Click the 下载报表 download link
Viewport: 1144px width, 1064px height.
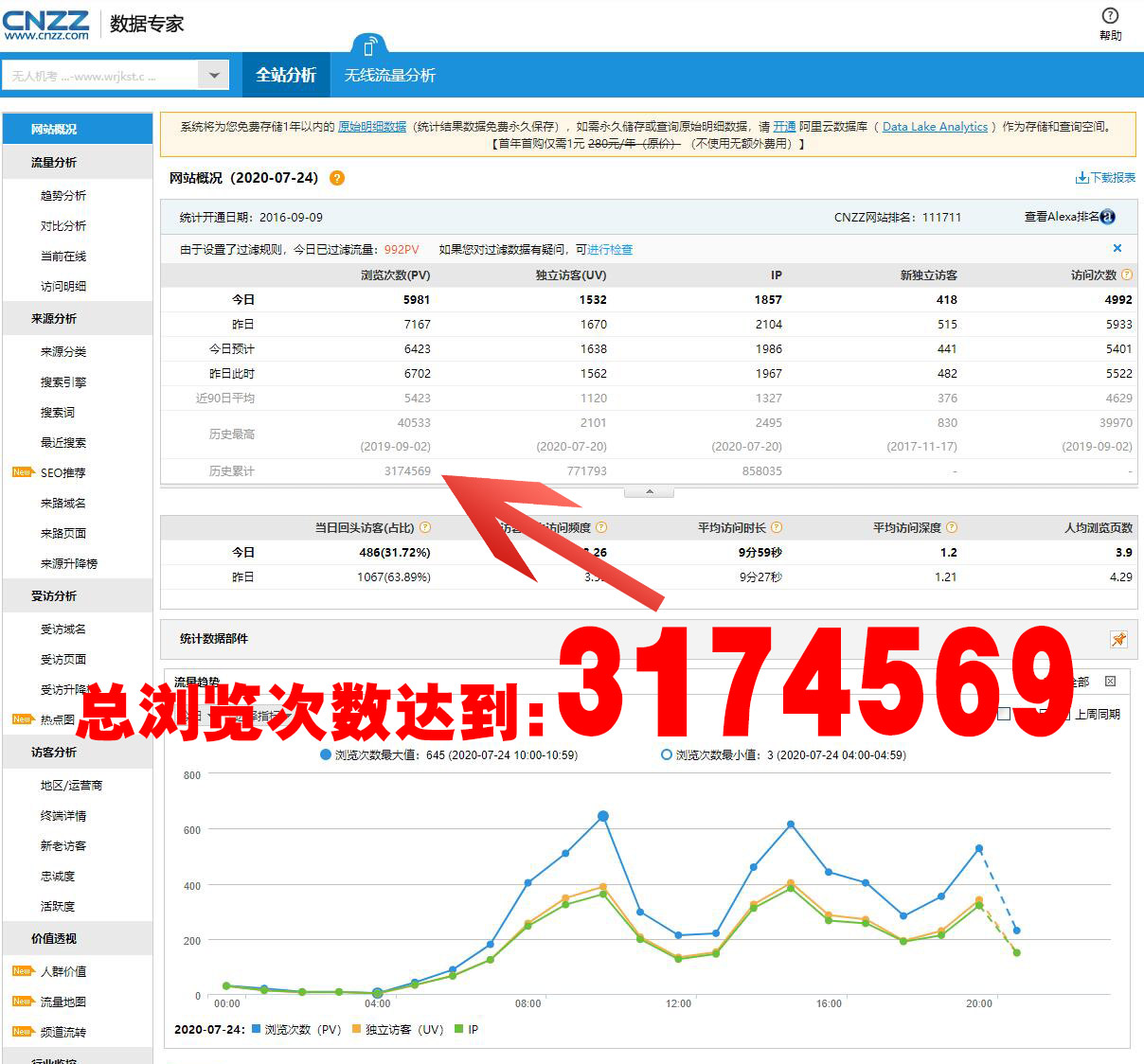pyautogui.click(x=1105, y=178)
